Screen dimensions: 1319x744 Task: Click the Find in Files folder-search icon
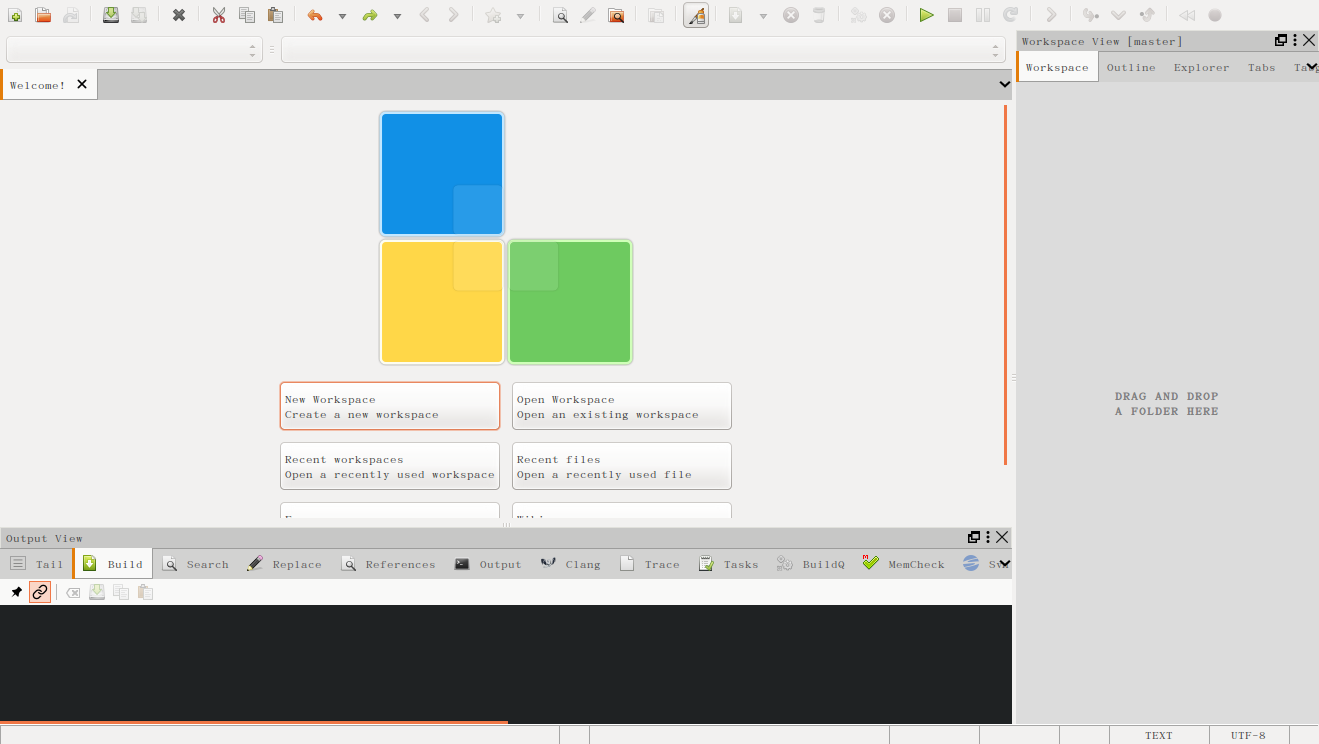(x=616, y=15)
